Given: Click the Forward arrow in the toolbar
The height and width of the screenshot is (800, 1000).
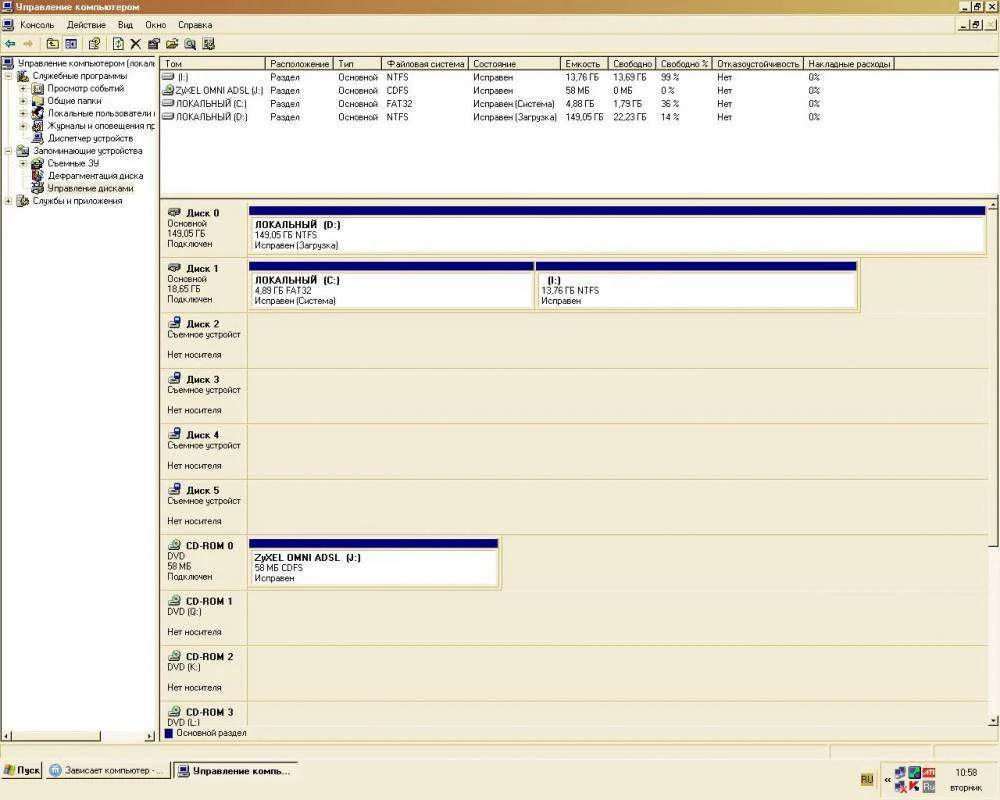Looking at the screenshot, I should point(28,44).
